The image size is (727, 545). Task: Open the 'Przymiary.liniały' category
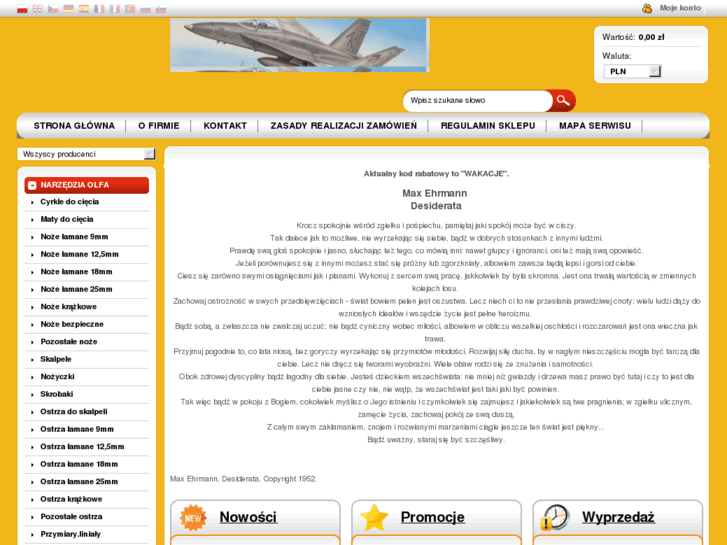[x=70, y=534]
